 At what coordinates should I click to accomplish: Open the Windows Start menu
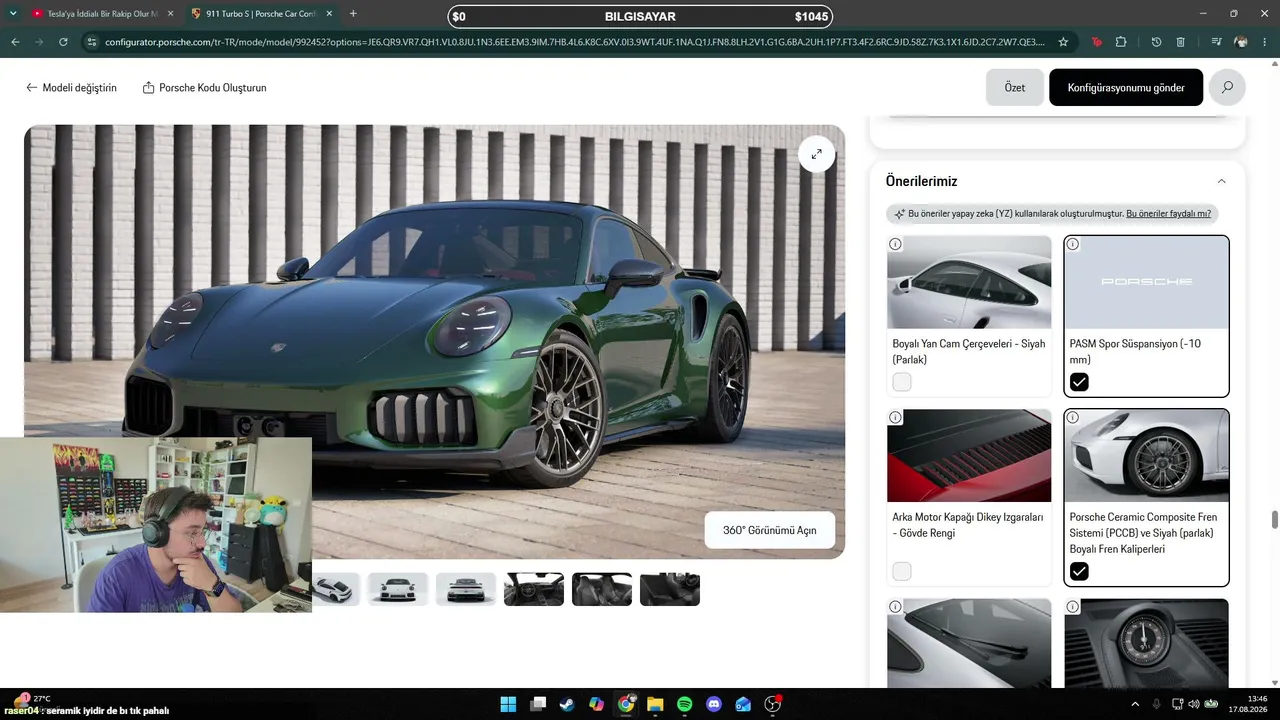pos(508,704)
